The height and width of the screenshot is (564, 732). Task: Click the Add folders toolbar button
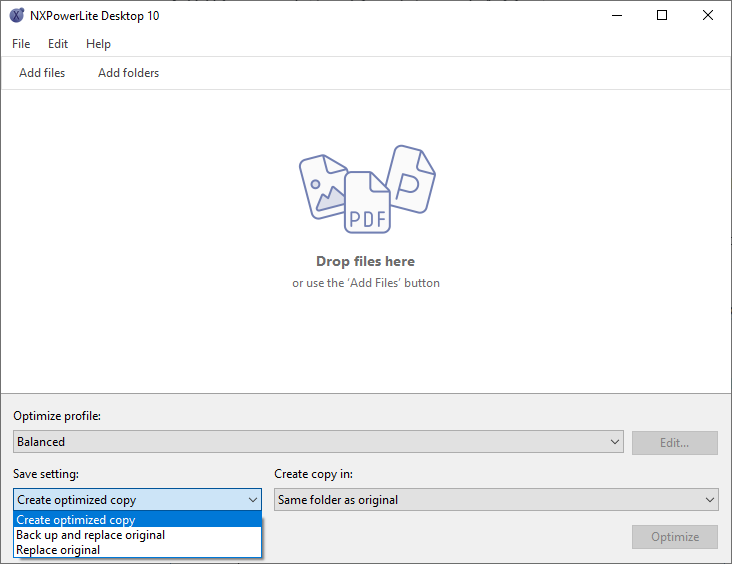point(128,73)
